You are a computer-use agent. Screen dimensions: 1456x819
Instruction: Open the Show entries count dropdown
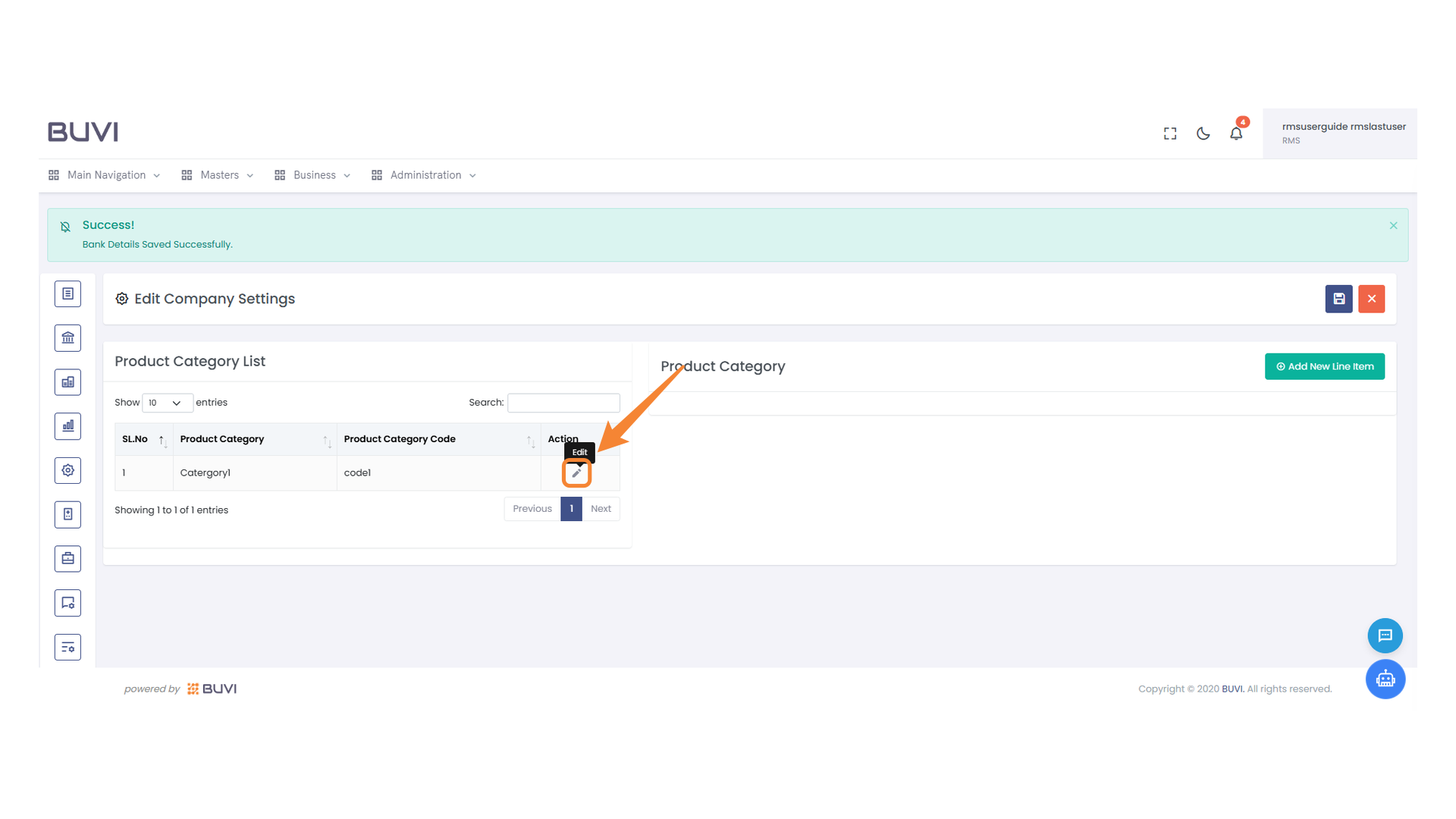tap(167, 403)
